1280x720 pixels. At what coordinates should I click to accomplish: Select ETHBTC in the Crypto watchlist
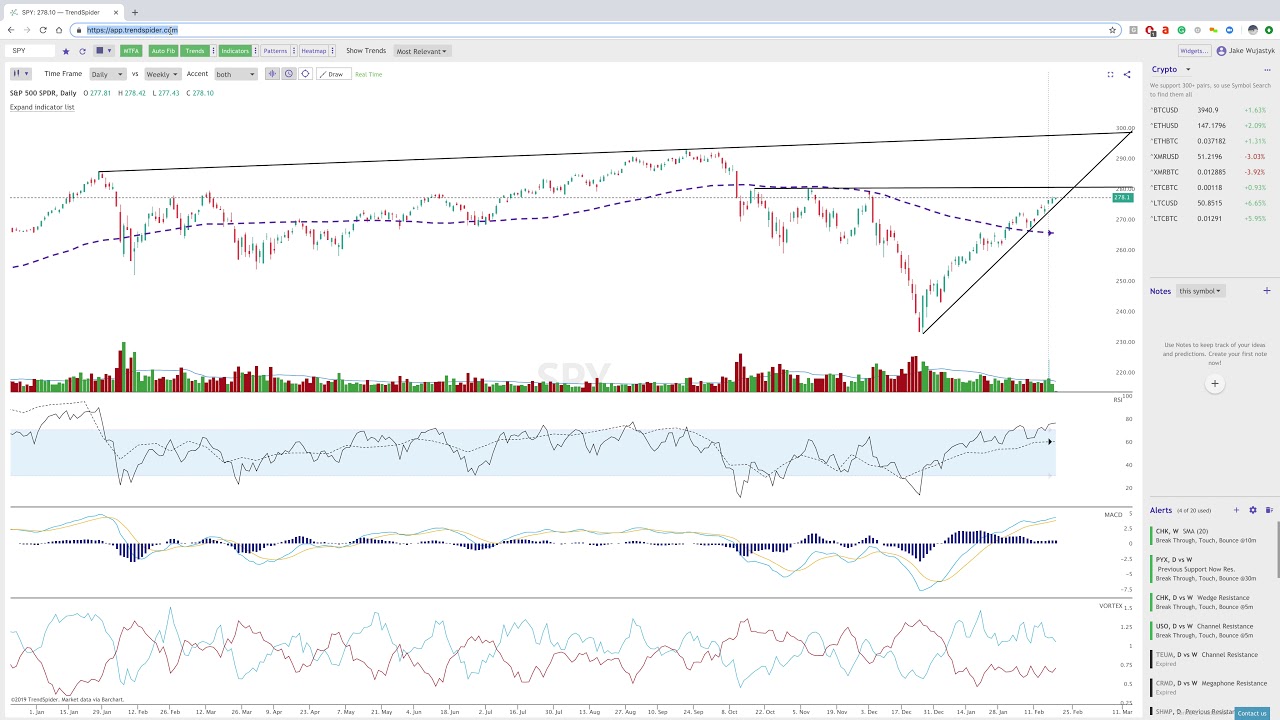click(1210, 141)
